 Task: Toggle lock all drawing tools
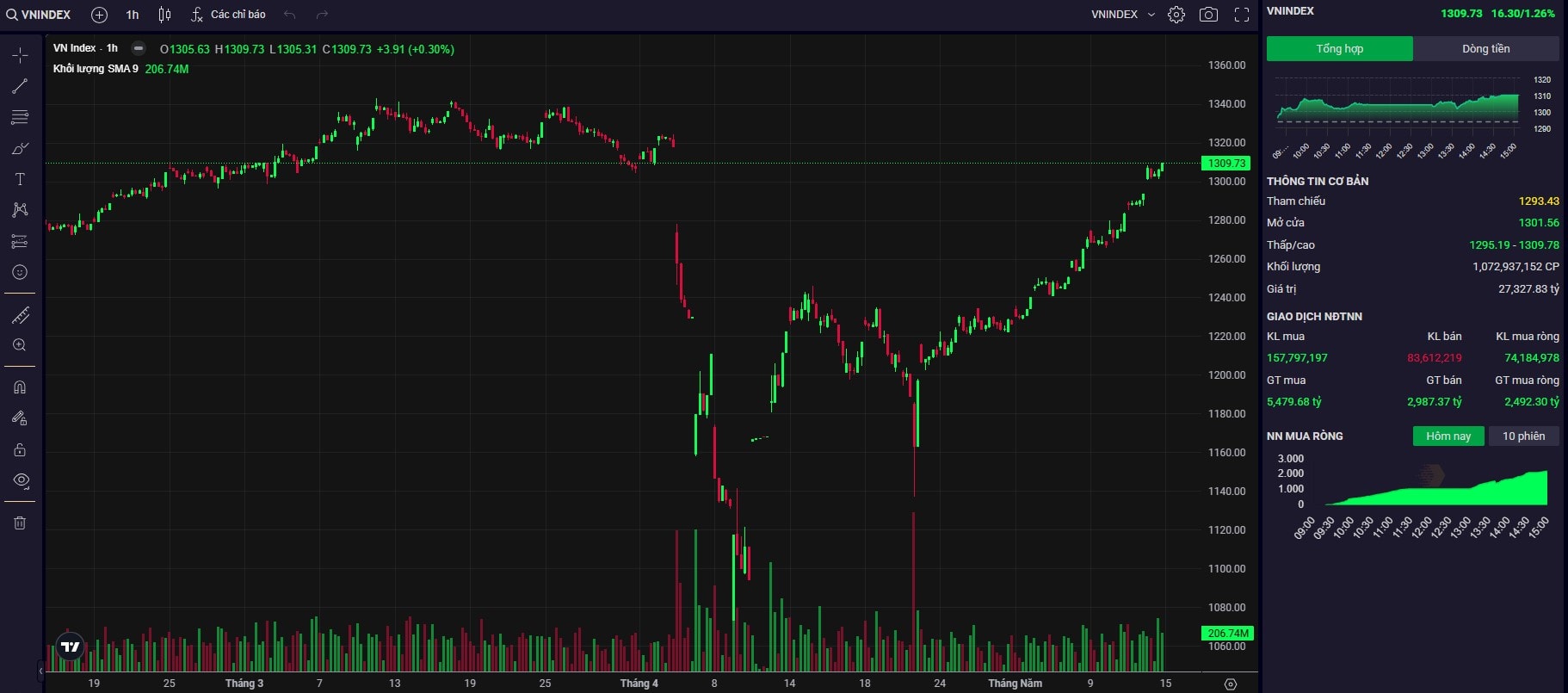[x=20, y=449]
